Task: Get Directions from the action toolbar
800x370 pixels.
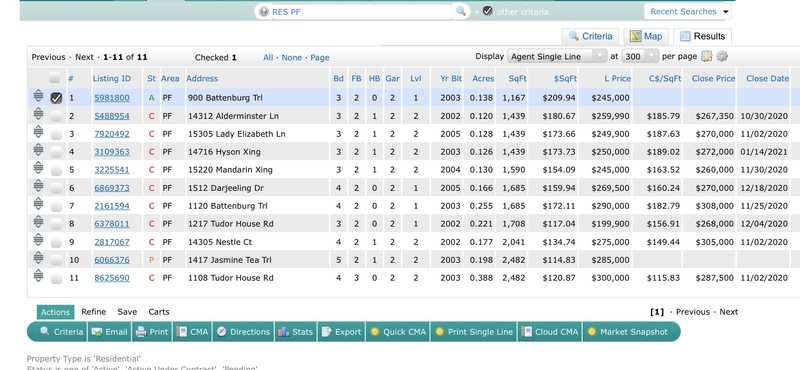Action: pyautogui.click(x=243, y=332)
